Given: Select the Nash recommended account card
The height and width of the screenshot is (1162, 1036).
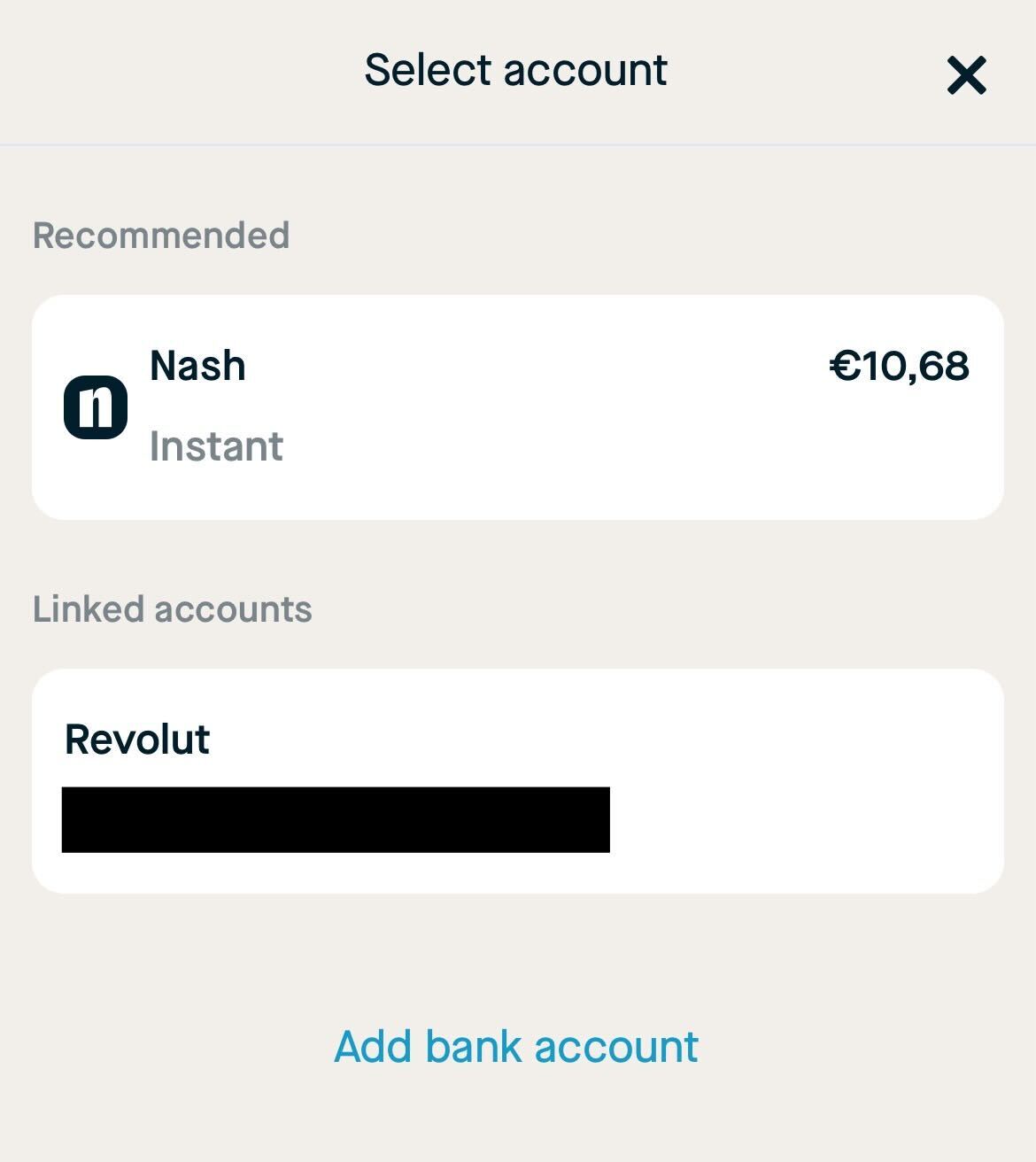Looking at the screenshot, I should (518, 407).
